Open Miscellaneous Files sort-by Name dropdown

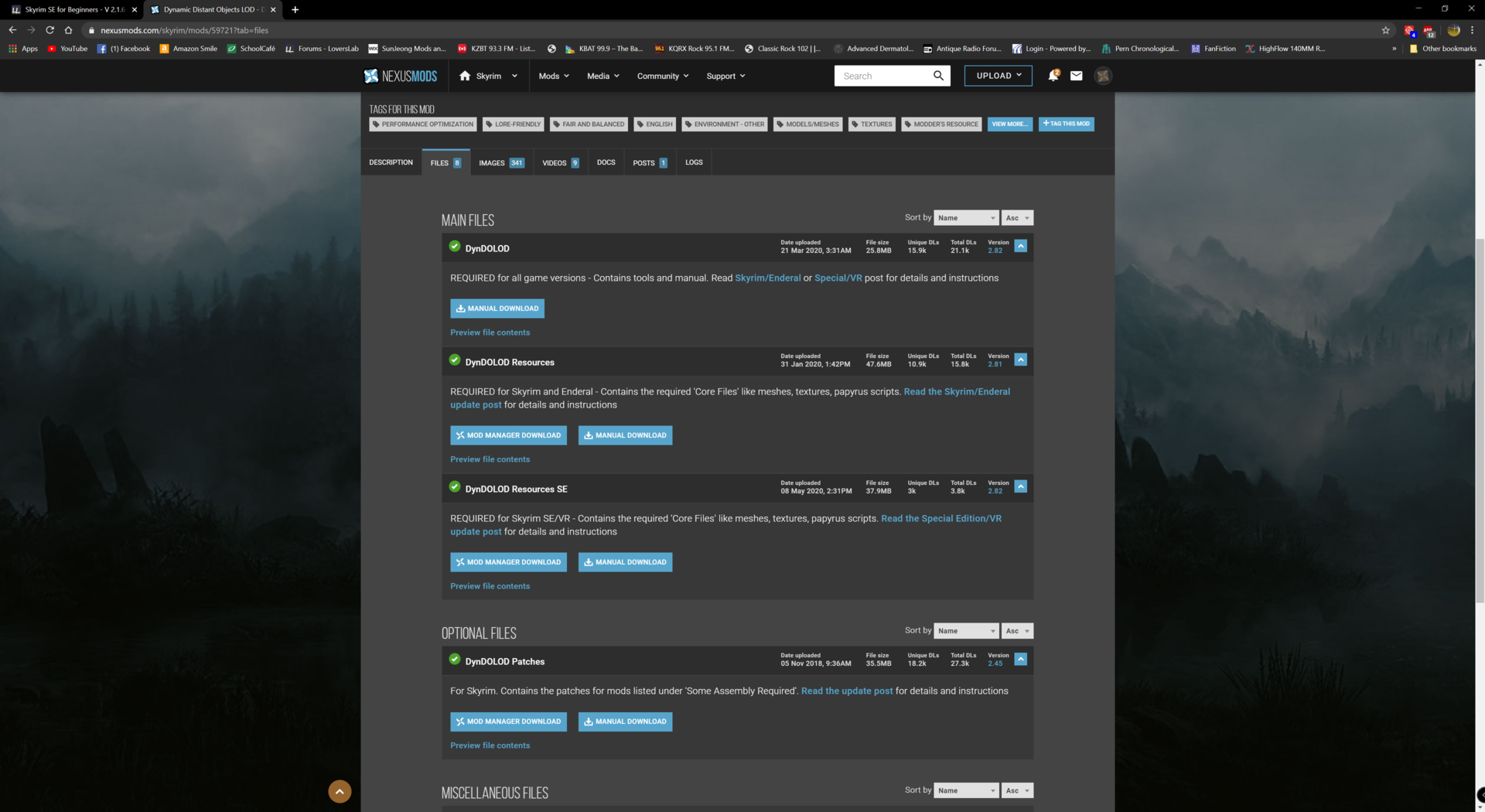[966, 790]
